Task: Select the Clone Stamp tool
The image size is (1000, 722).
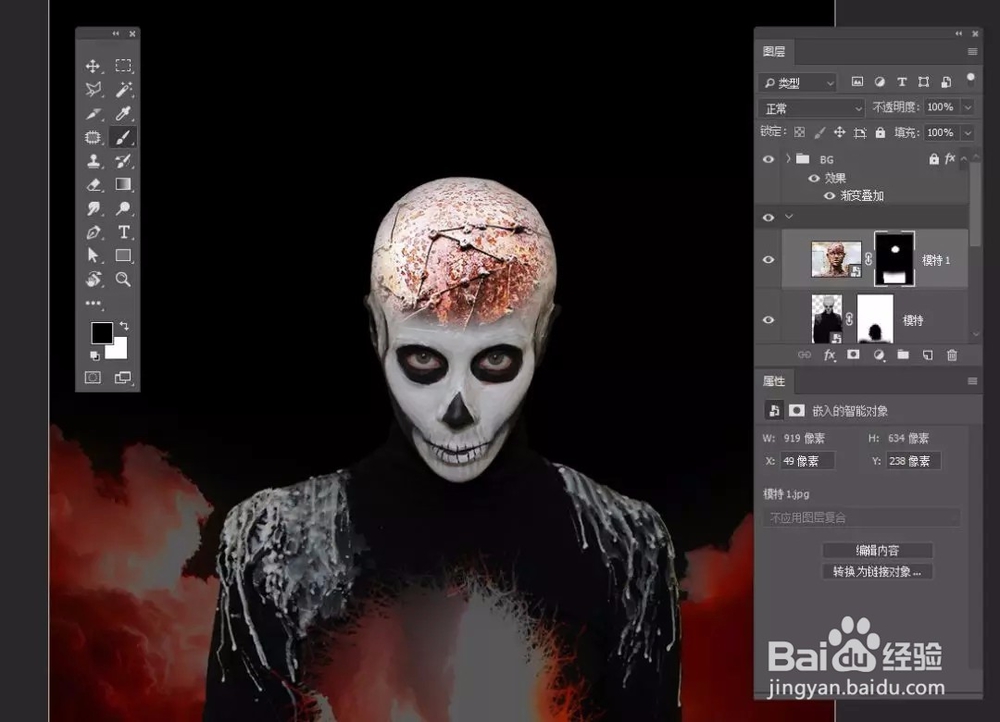Action: click(x=93, y=161)
